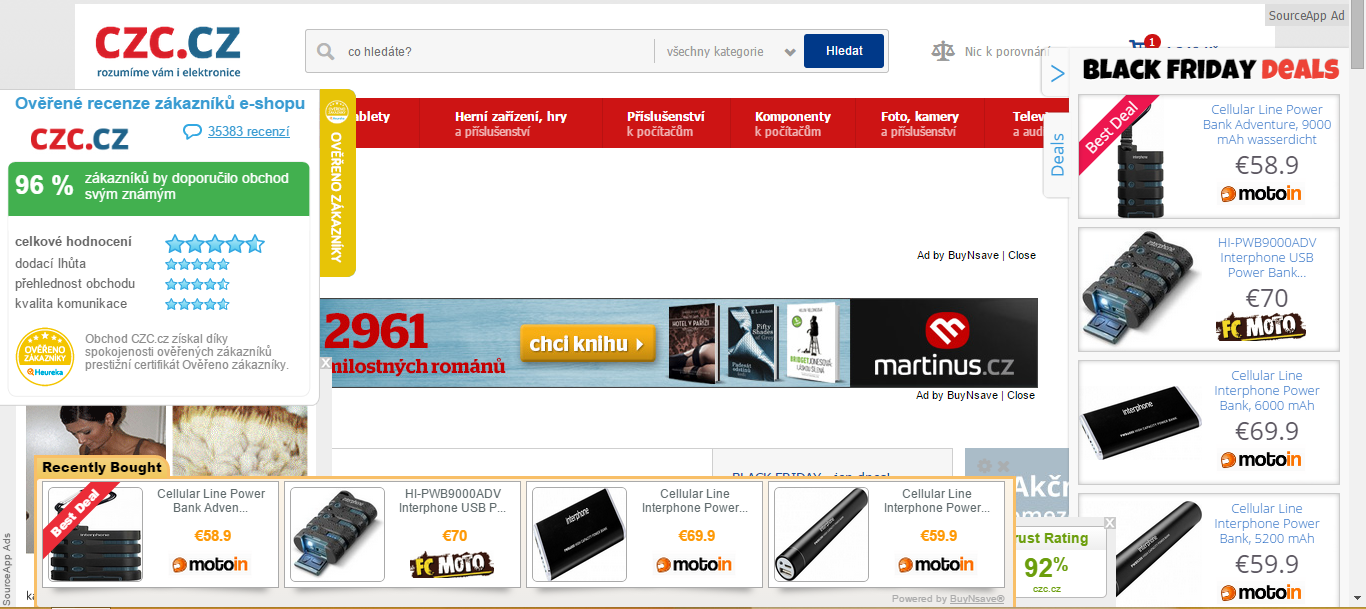Click Recently Bought item priced €59.9
1366x609 pixels.
(x=887, y=536)
